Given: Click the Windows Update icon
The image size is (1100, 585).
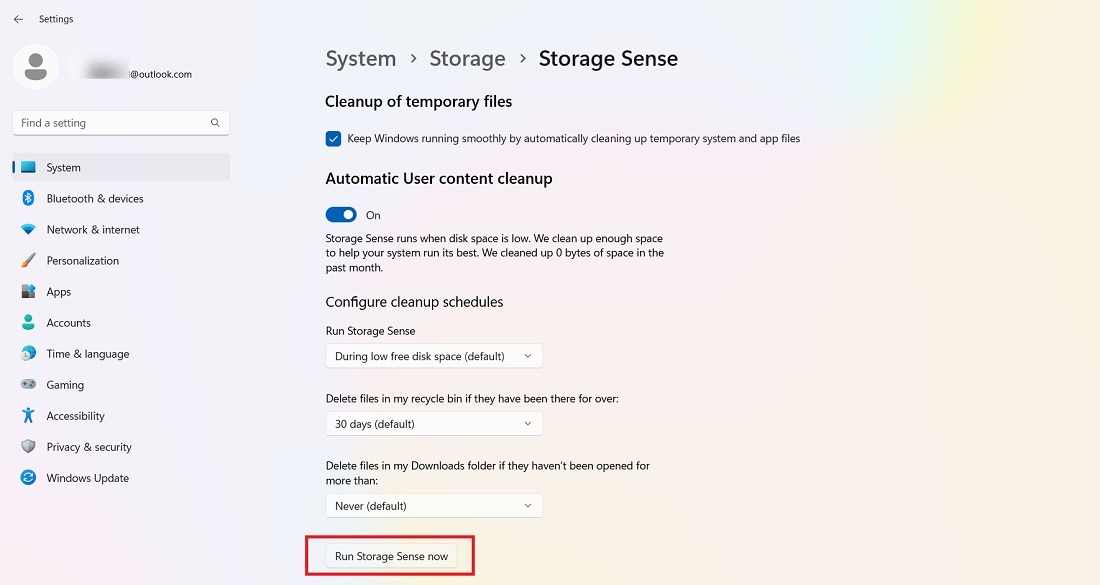Looking at the screenshot, I should coord(29,478).
